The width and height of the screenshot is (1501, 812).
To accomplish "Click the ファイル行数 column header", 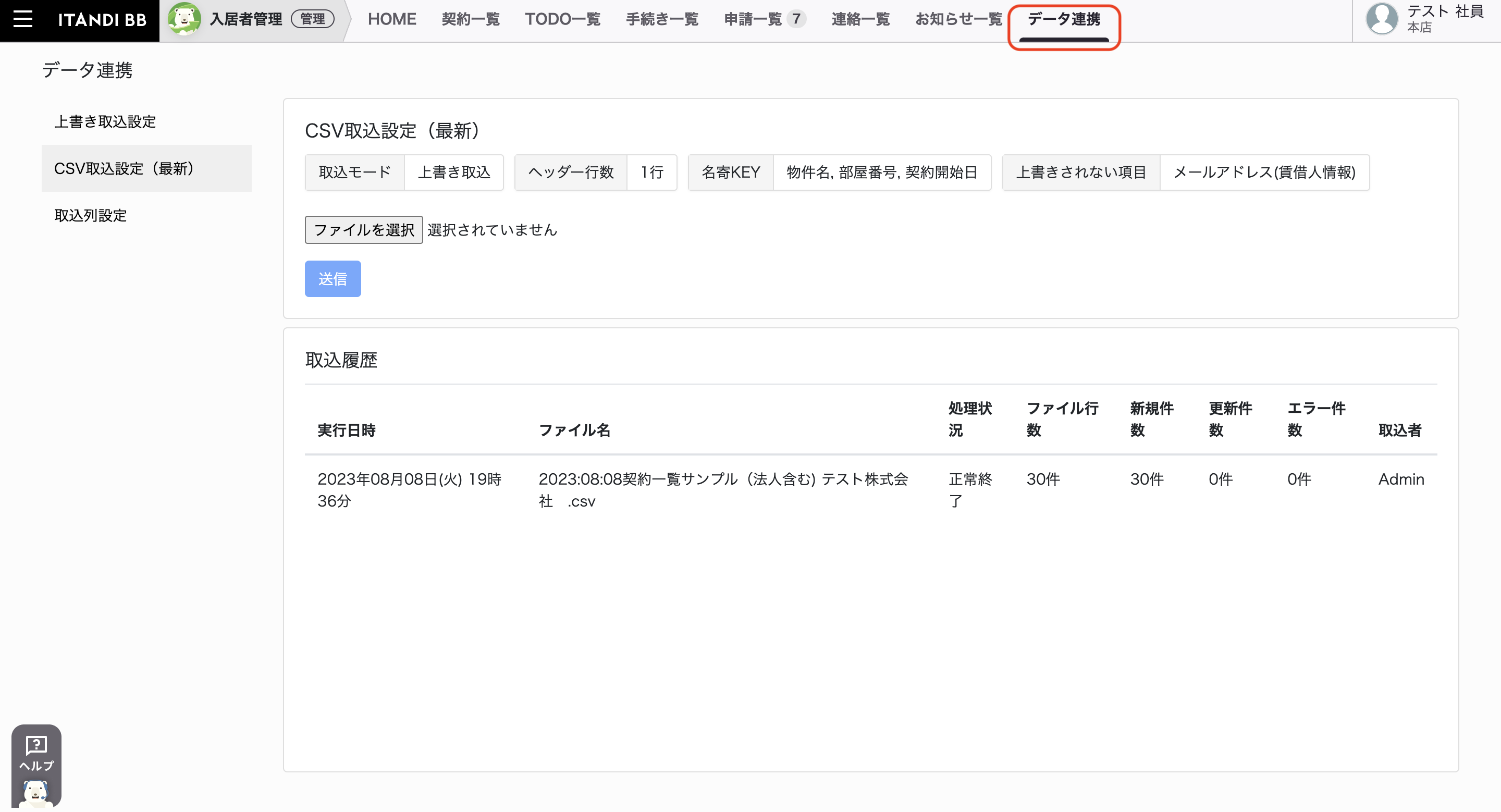I will 1062,420.
